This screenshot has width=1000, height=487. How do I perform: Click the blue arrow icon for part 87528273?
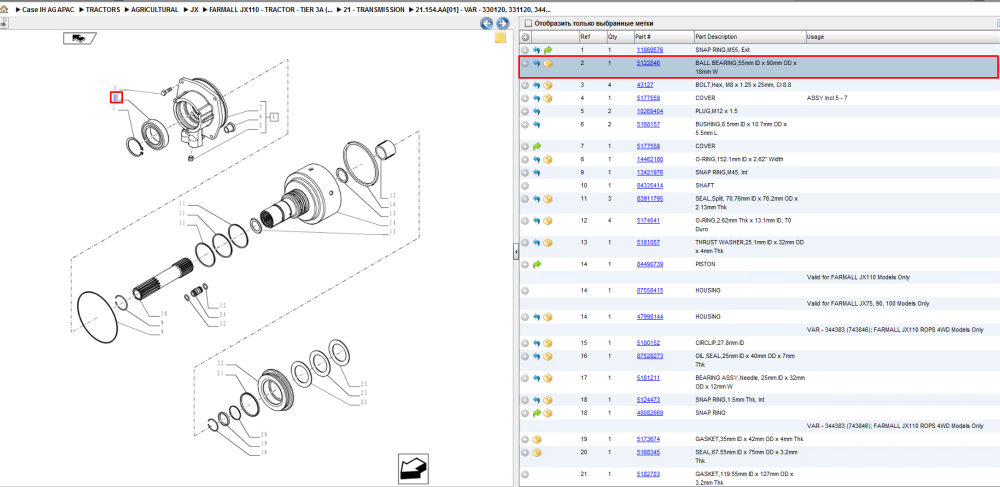click(537, 356)
